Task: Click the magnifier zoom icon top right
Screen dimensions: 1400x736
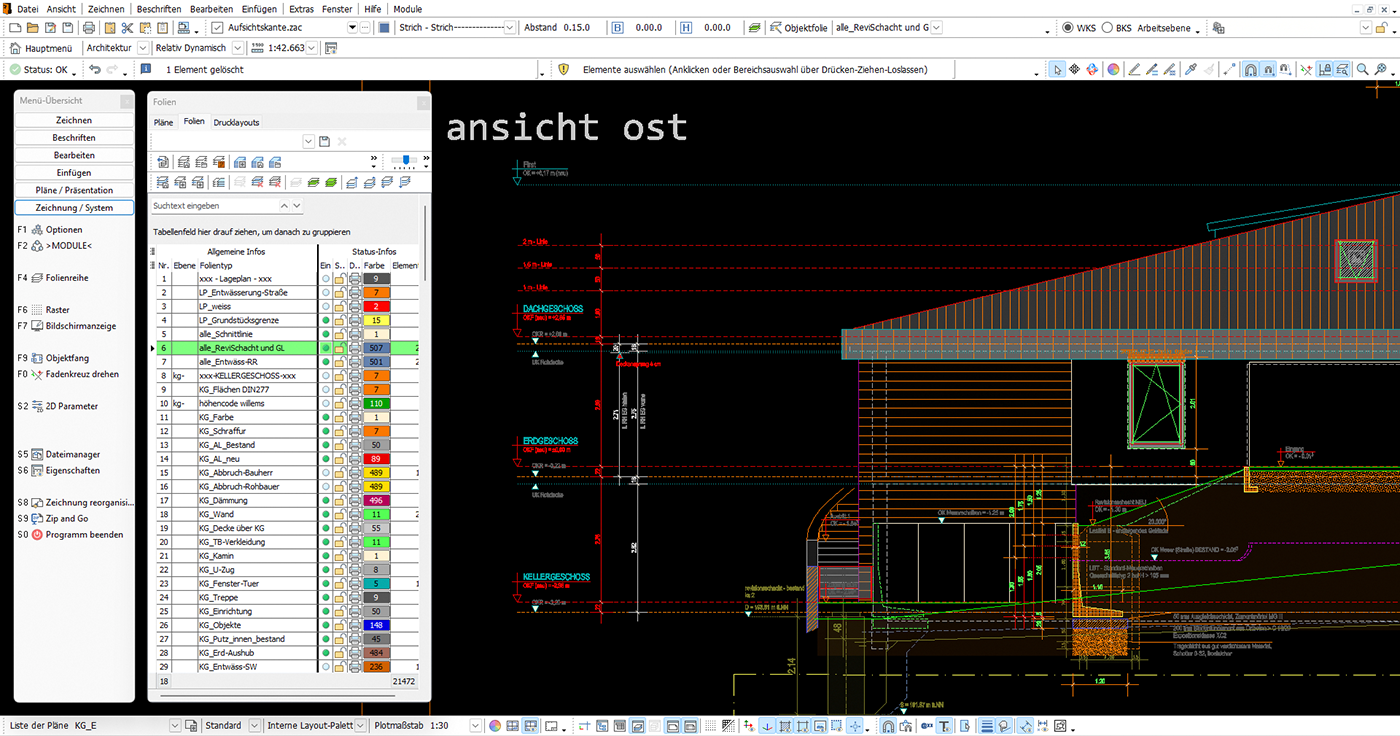Action: coord(1361,68)
